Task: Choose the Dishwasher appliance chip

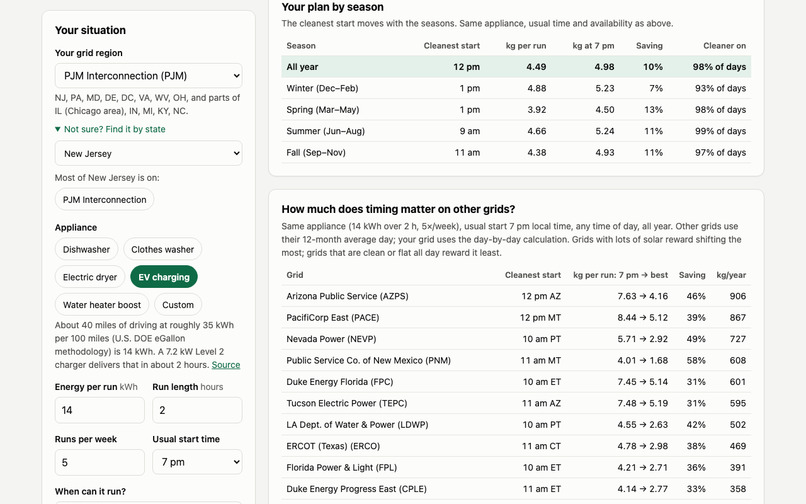Action: pos(86,249)
